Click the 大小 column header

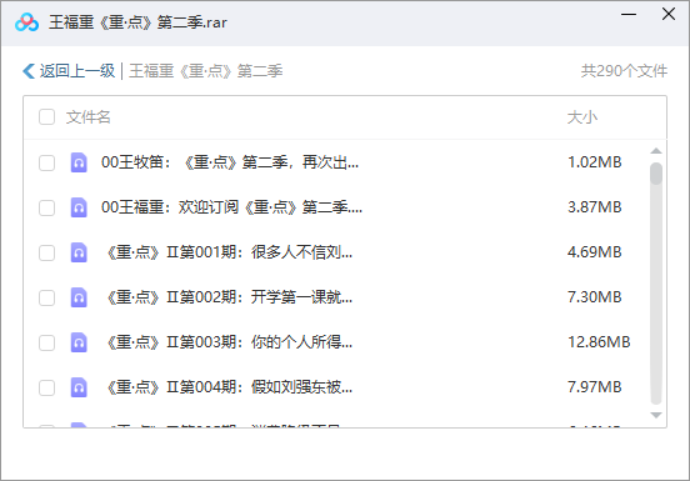[x=582, y=117]
